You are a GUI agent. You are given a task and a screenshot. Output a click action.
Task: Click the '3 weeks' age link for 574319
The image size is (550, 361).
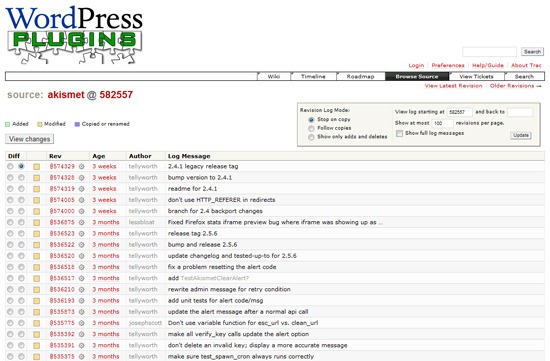104,189
